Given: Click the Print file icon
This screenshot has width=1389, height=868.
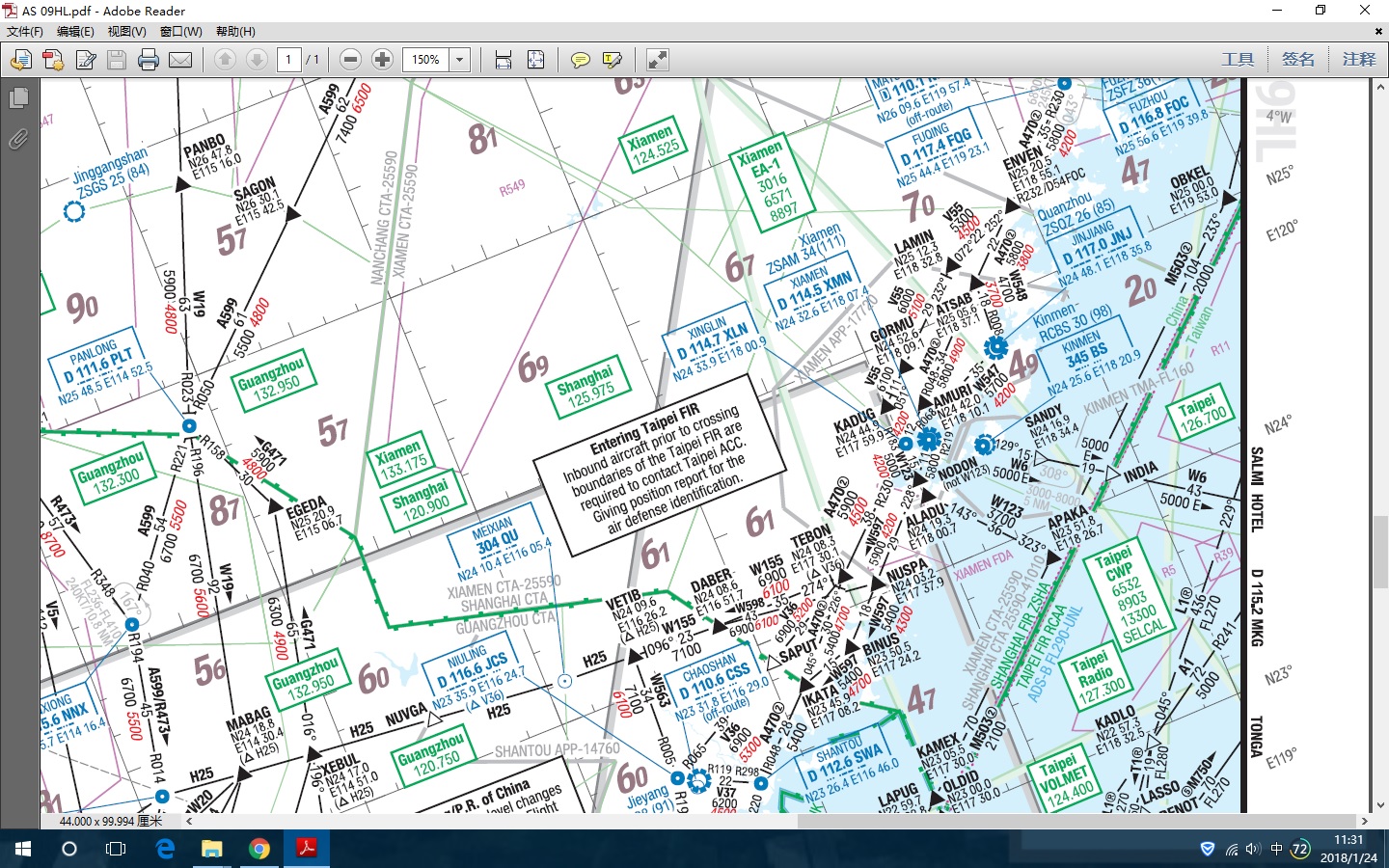Looking at the screenshot, I should point(148,60).
